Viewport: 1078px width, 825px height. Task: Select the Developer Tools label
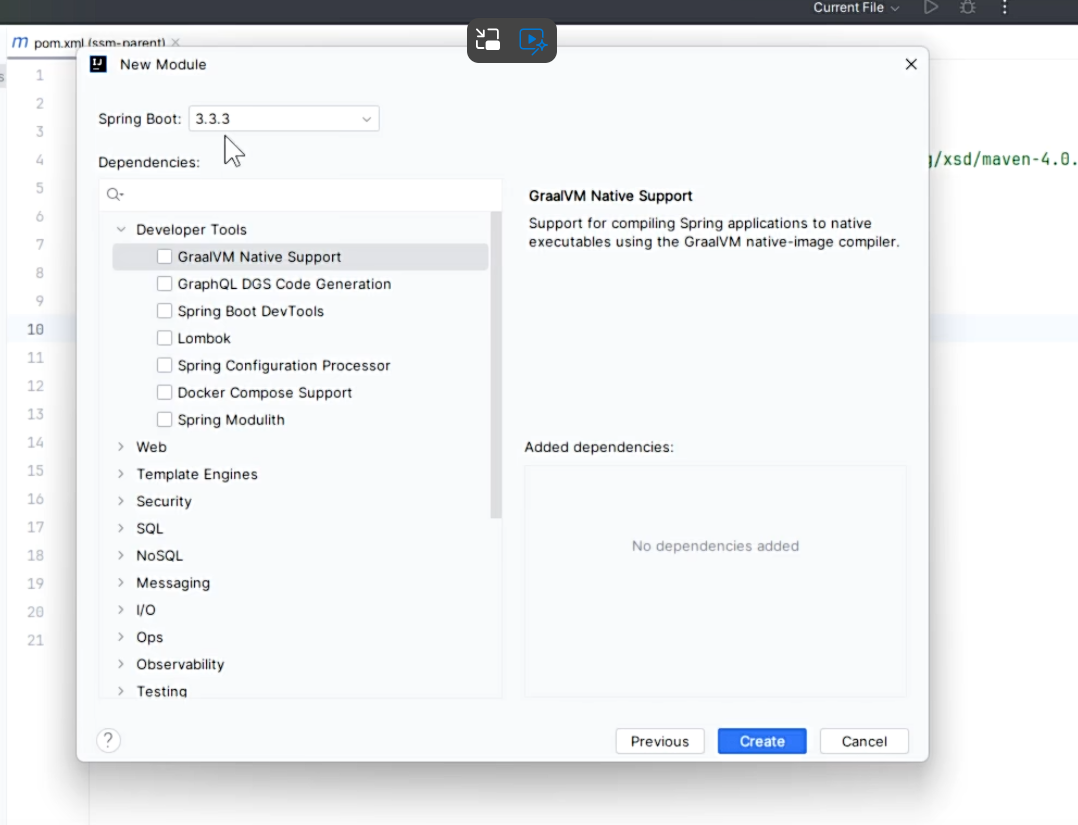click(191, 230)
